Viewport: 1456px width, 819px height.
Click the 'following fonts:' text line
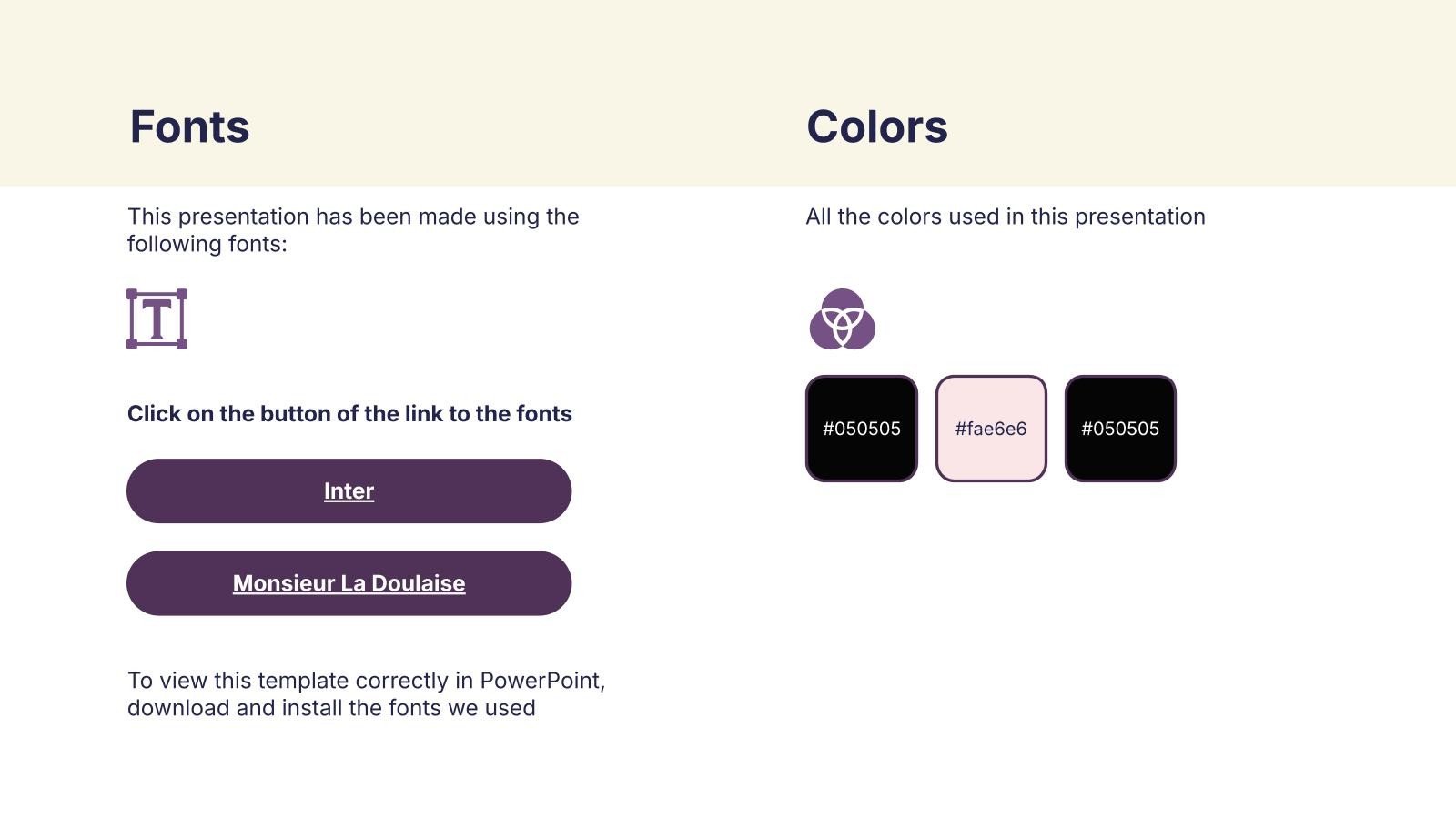207,244
